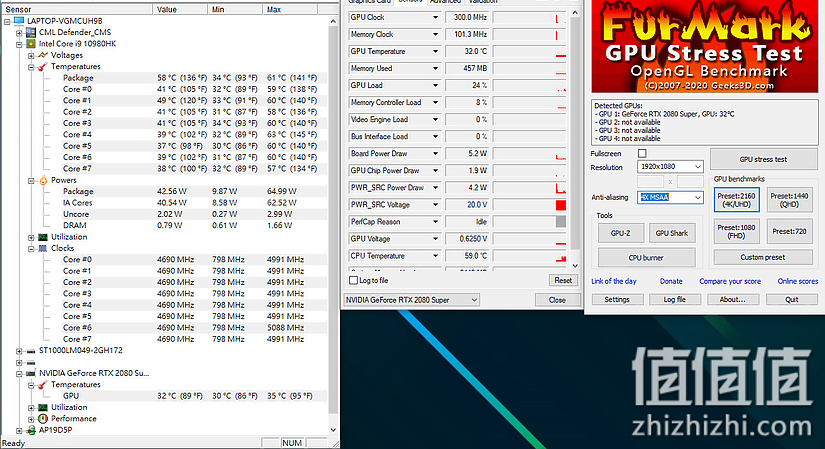Click the Powers flame icon
Viewport: 825px width, 449px height.
coord(43,181)
